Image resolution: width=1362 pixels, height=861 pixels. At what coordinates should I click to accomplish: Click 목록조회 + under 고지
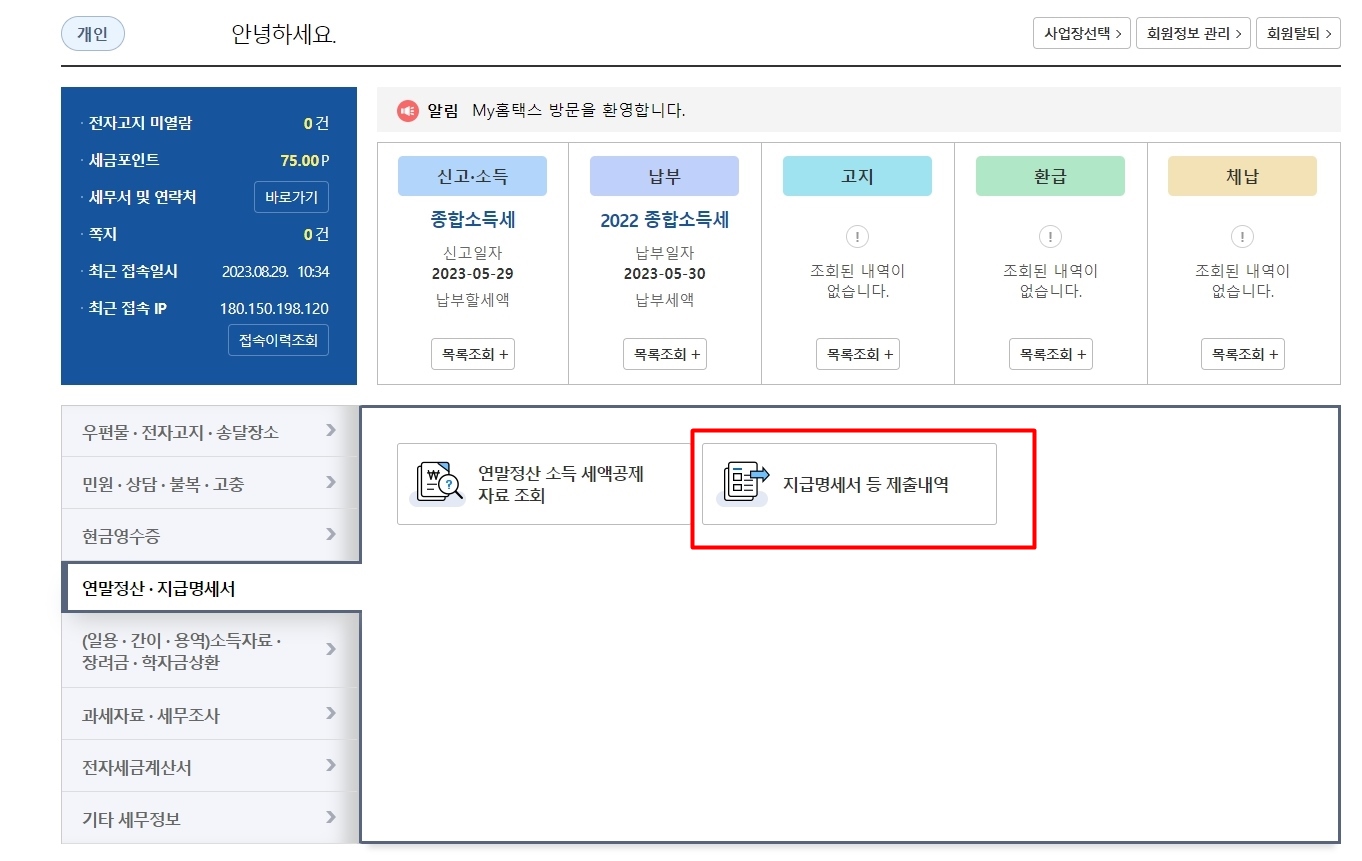858,354
